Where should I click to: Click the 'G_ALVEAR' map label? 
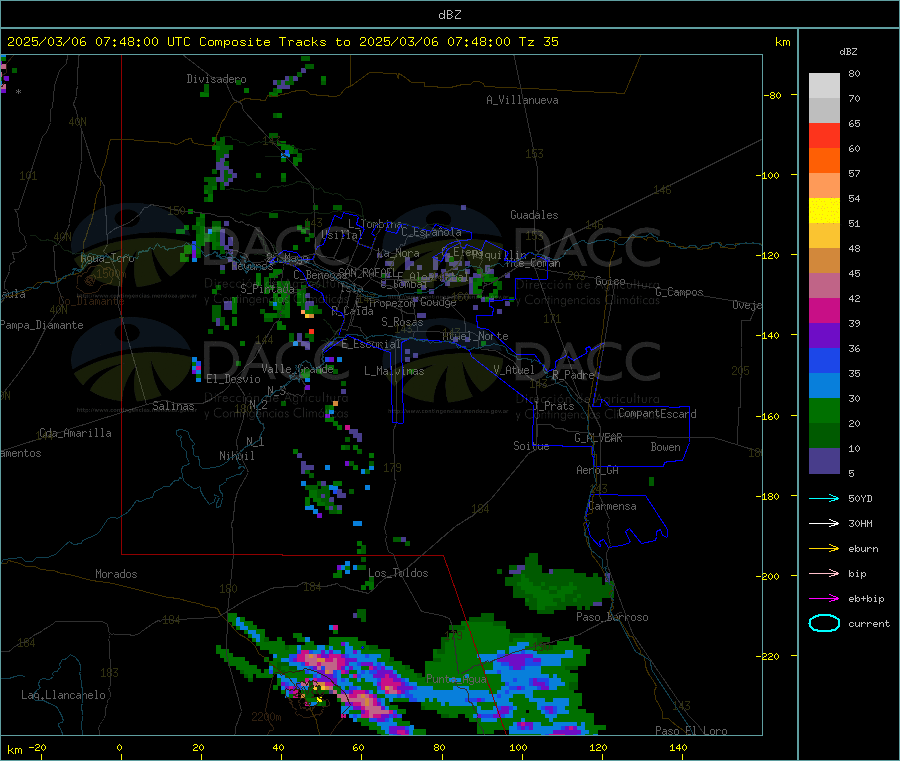coord(598,437)
